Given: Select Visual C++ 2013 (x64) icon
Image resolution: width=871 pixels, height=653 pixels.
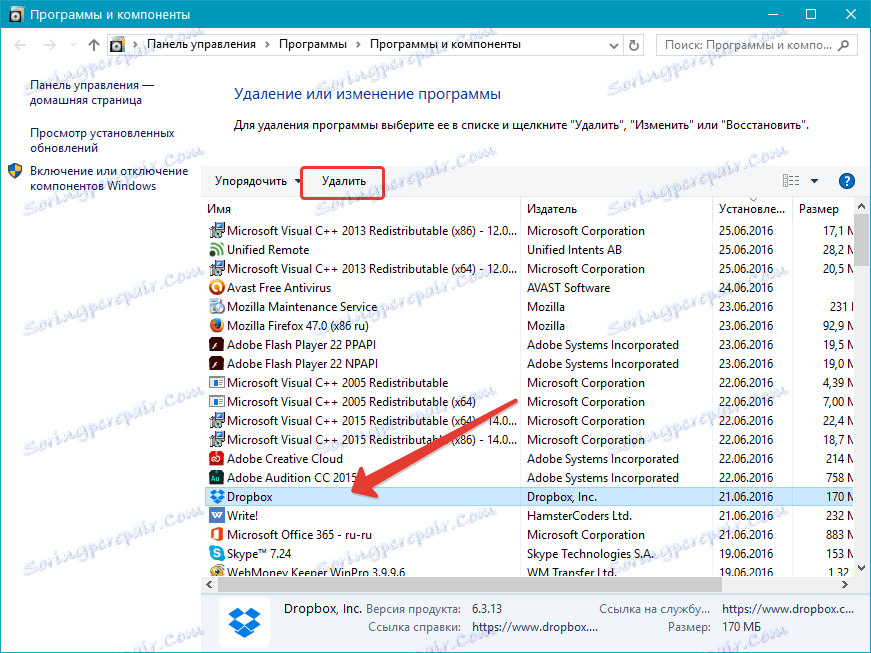Looking at the screenshot, I should click(x=216, y=269).
